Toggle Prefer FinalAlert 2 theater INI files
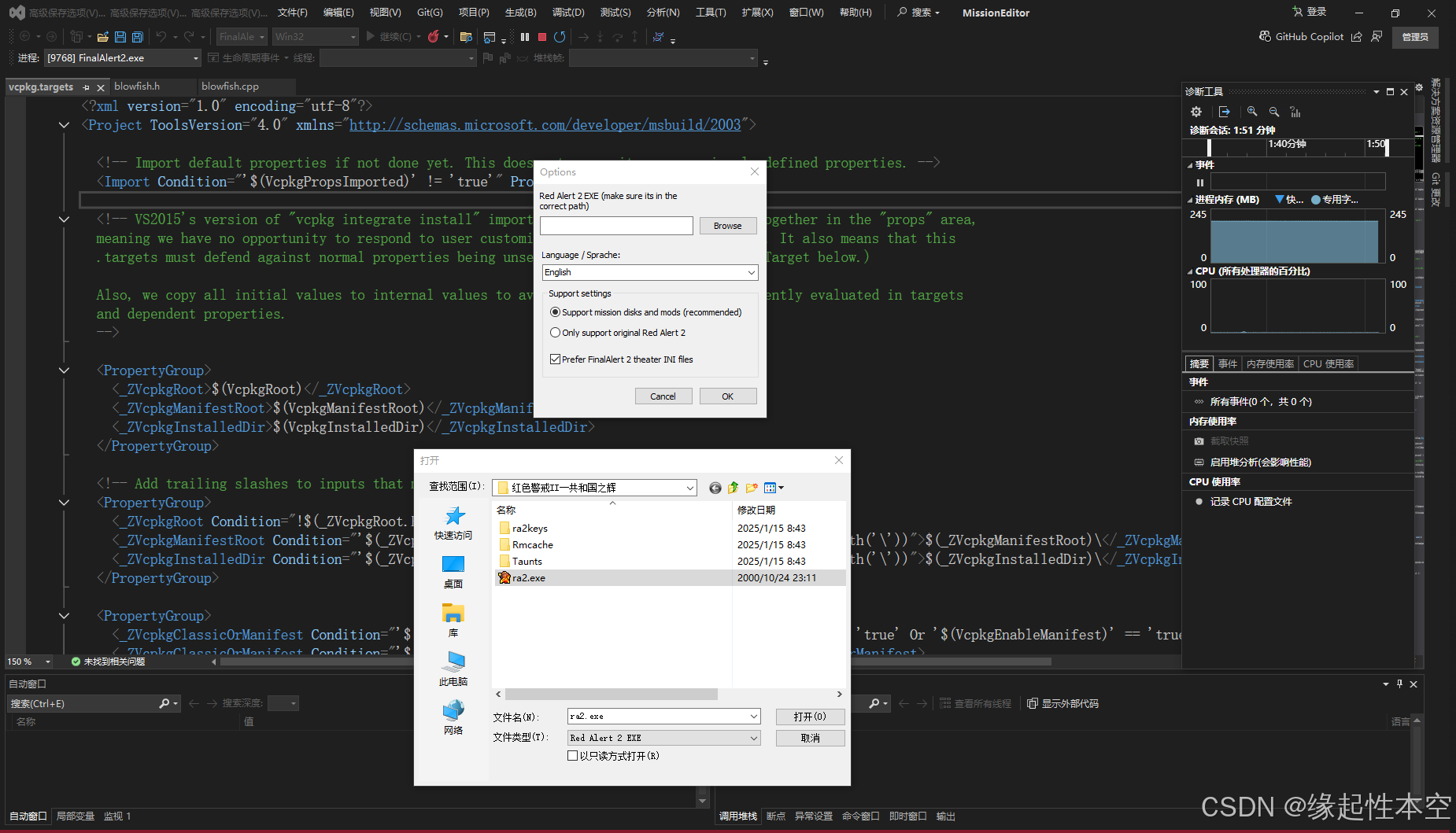The height and width of the screenshot is (833, 1456). (x=622, y=359)
